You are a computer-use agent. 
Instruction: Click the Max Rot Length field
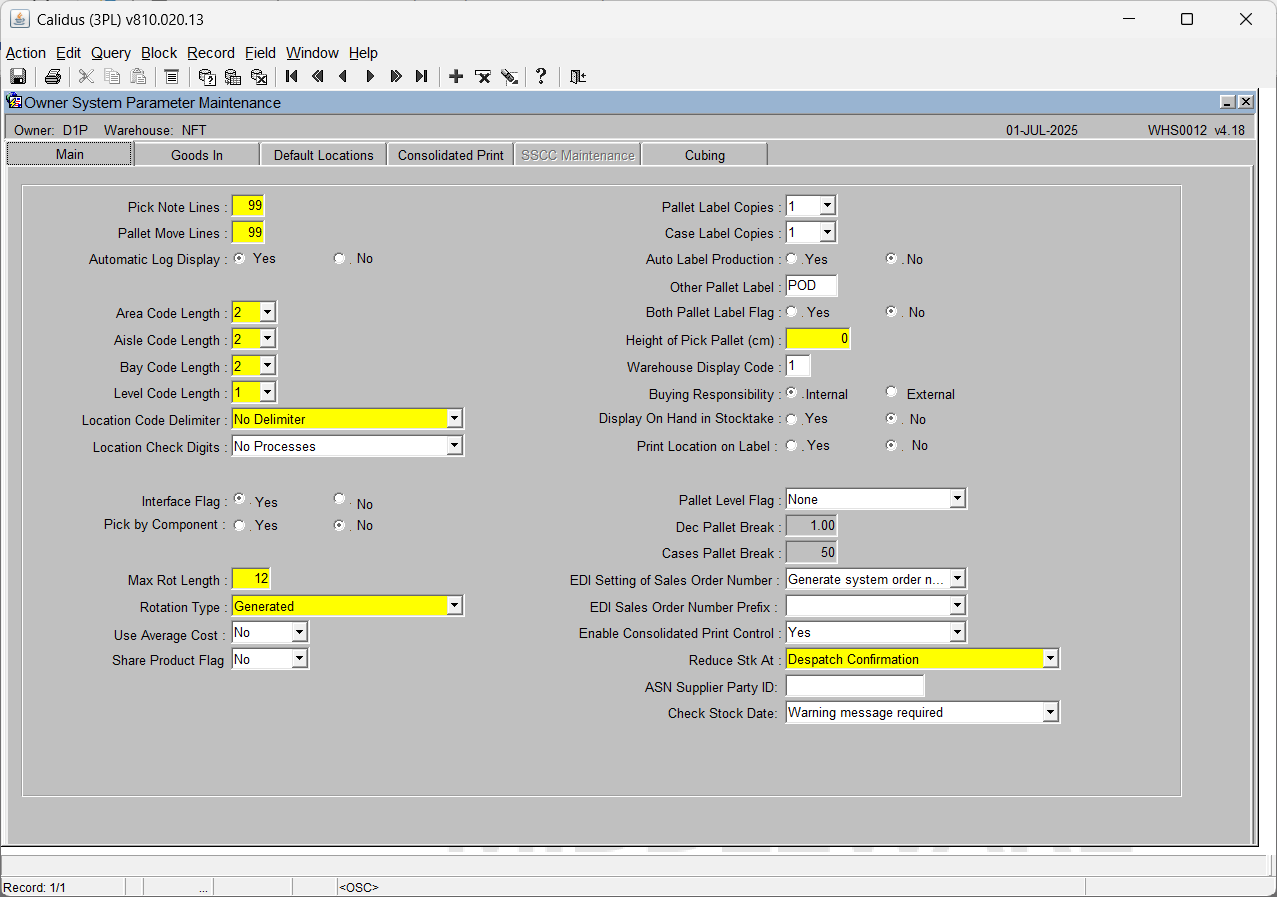pos(251,579)
